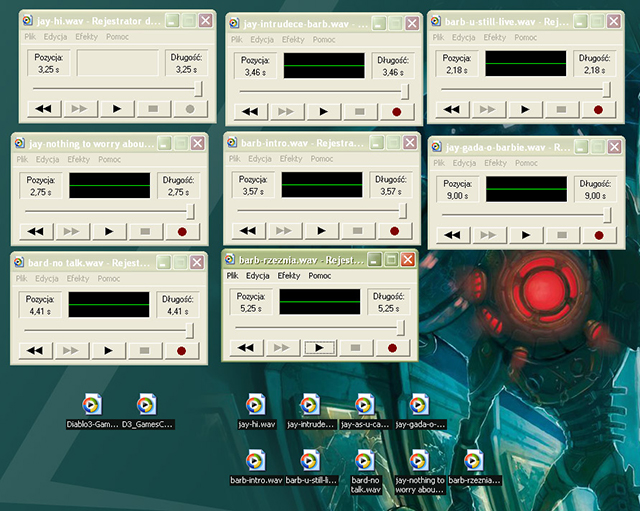Image resolution: width=640 pixels, height=511 pixels.
Task: Minimize the jay-intrudece-barb.wav window
Action: point(379,23)
